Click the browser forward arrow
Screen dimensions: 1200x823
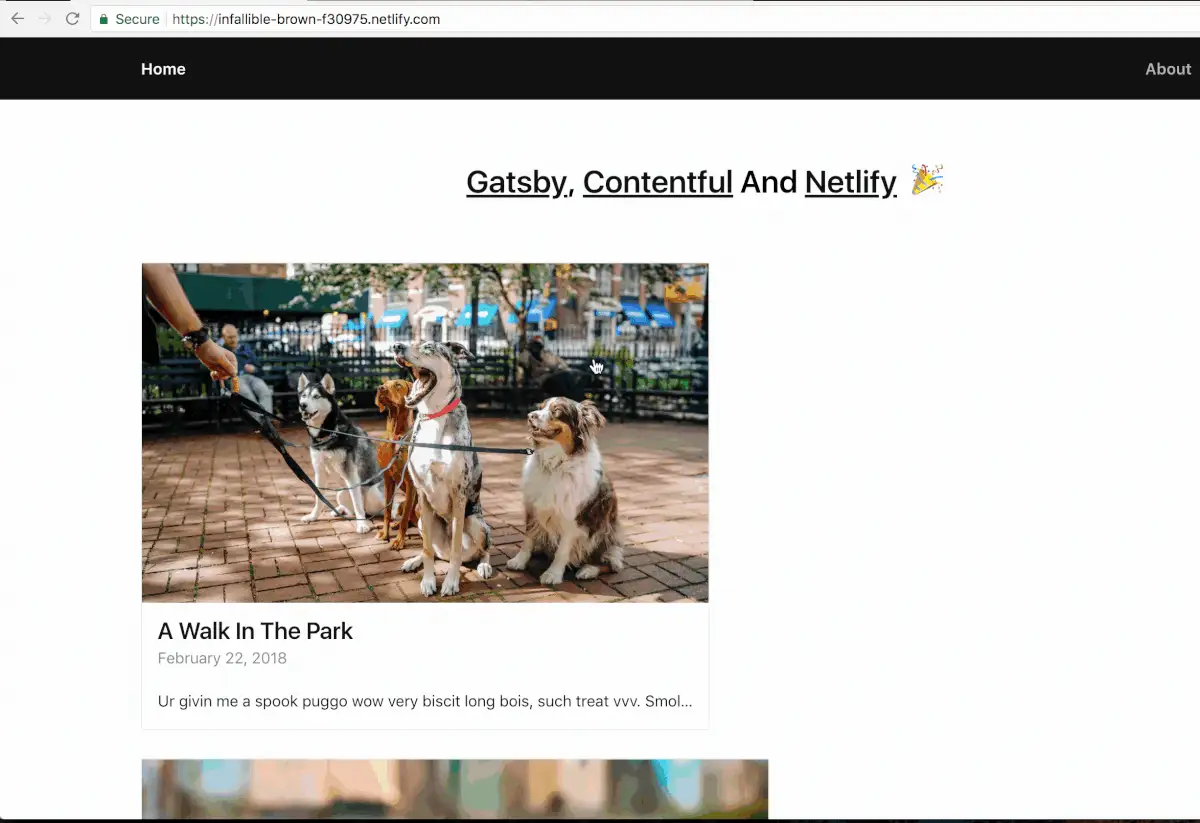point(44,19)
